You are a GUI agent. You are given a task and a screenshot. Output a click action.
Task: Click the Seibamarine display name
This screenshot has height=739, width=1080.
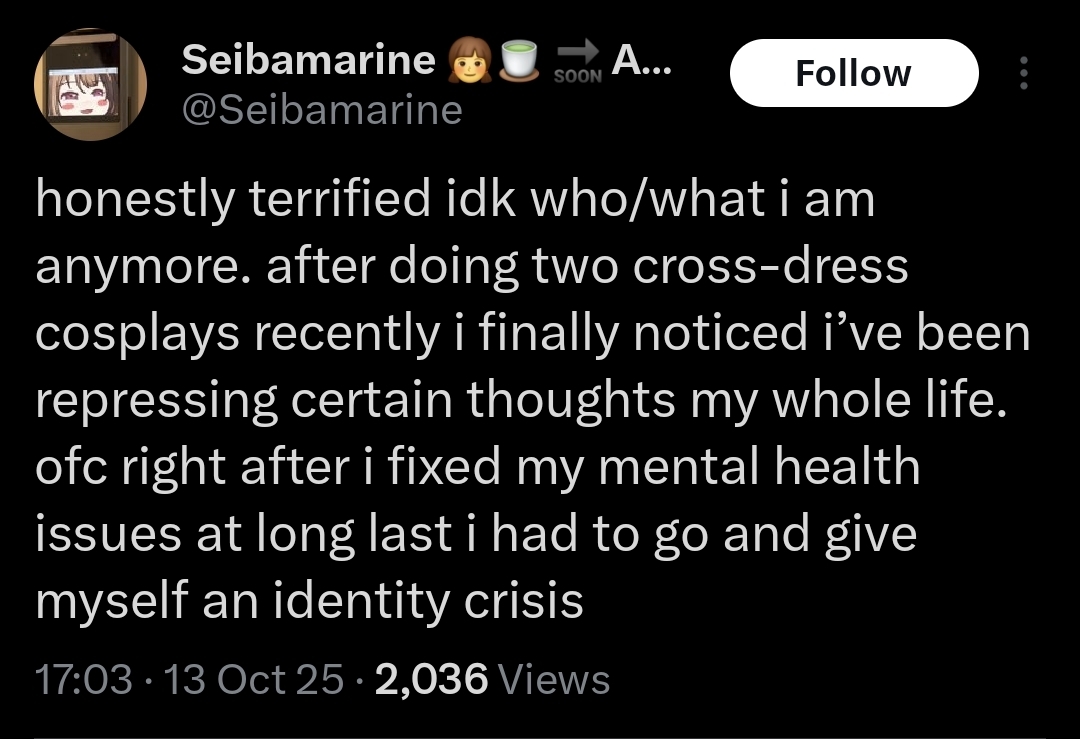pos(308,63)
